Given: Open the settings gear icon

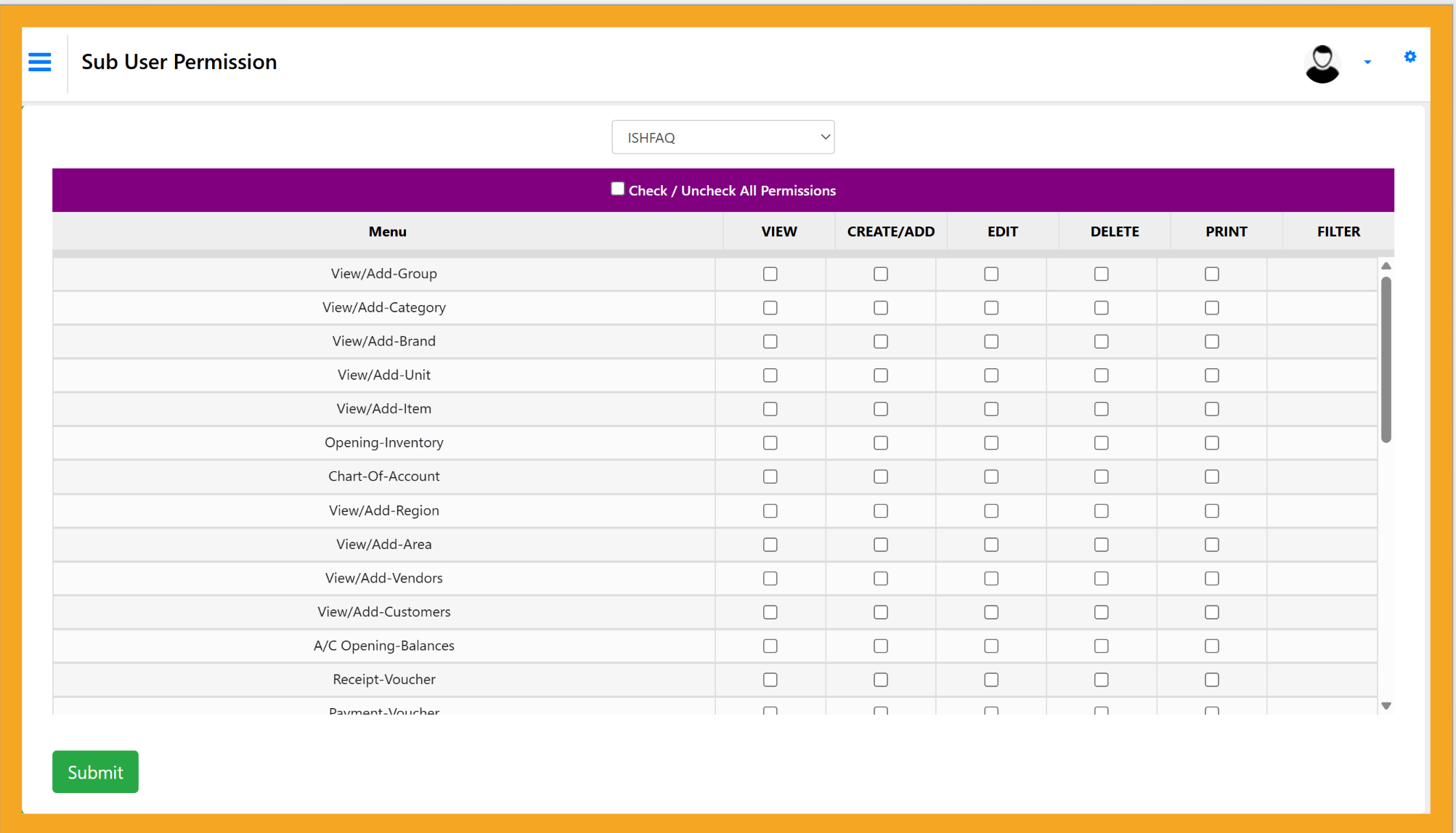Looking at the screenshot, I should coord(1410,57).
